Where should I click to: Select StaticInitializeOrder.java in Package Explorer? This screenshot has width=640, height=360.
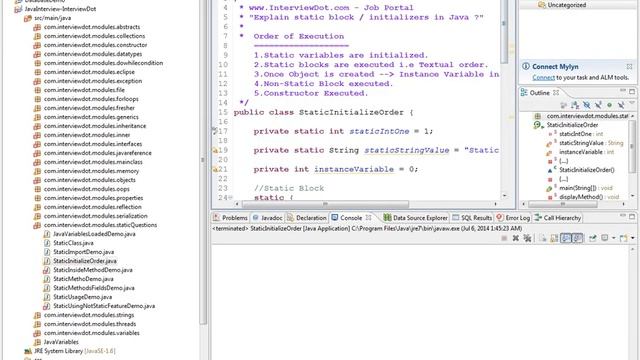click(x=84, y=261)
